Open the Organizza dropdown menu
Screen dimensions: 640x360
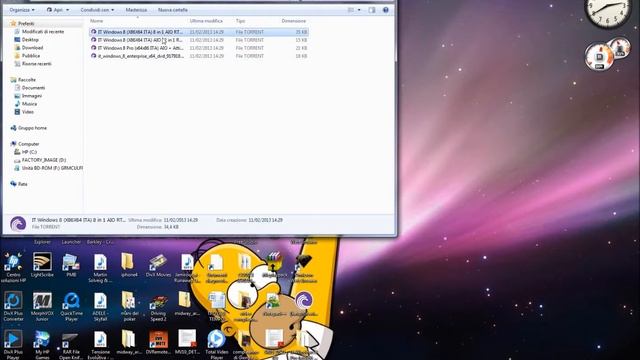pos(22,10)
